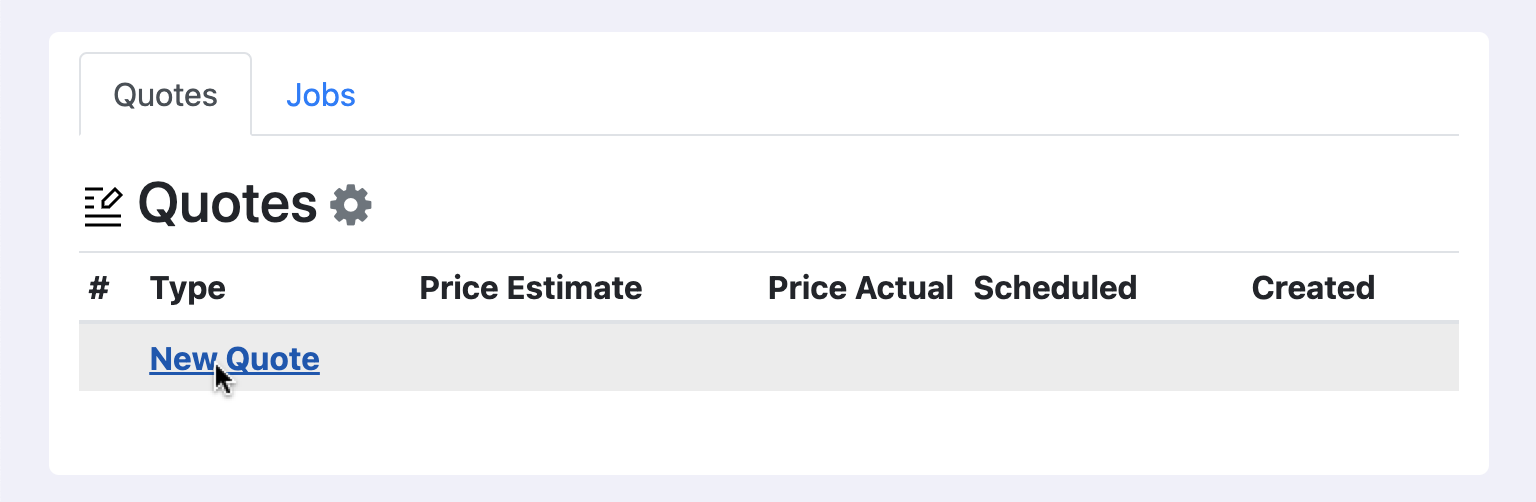Screen dimensions: 1536x502
Task: Click New Quote row's empty Price Actual cell
Action: [860, 358]
